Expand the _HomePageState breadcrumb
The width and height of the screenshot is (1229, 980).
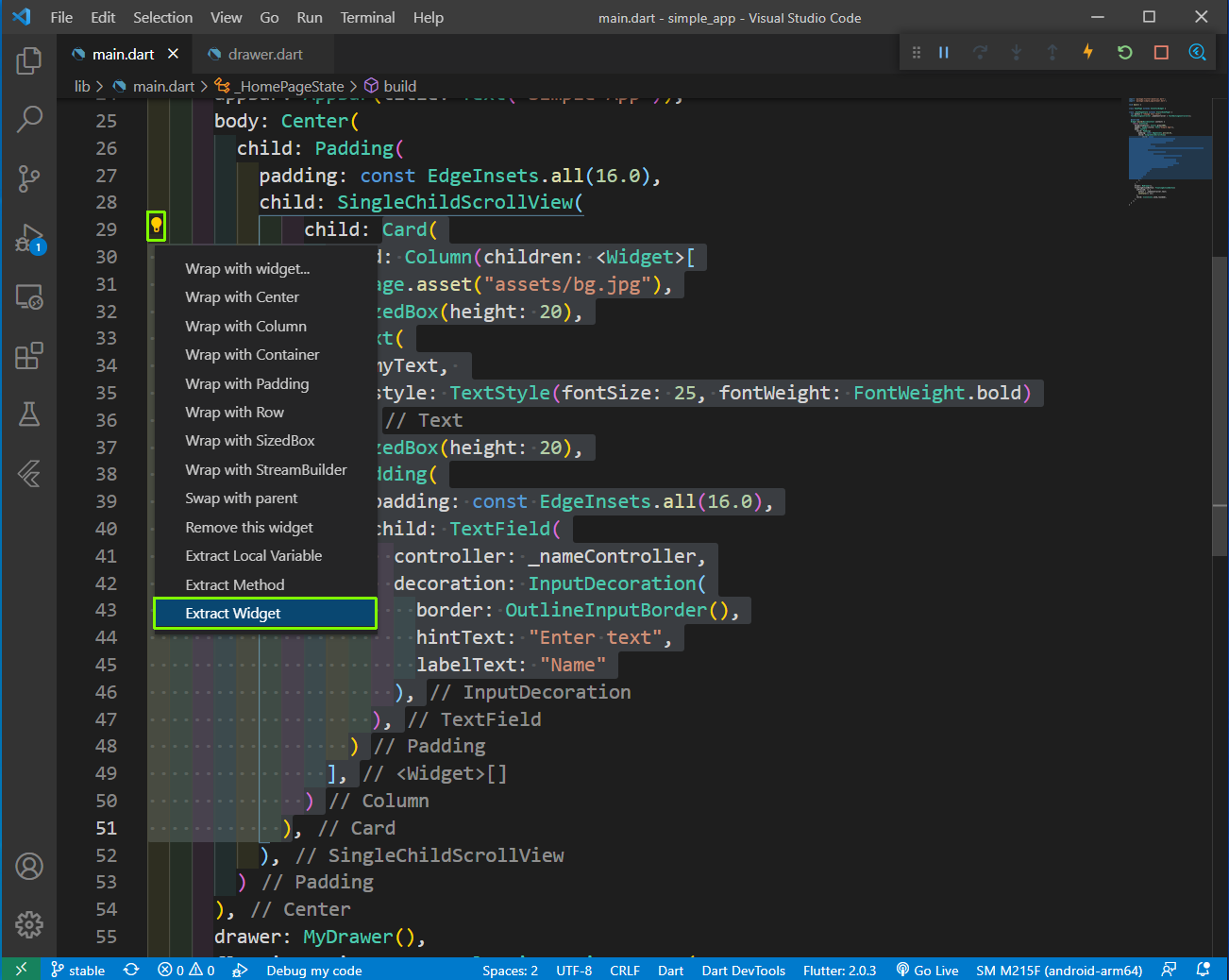(279, 86)
